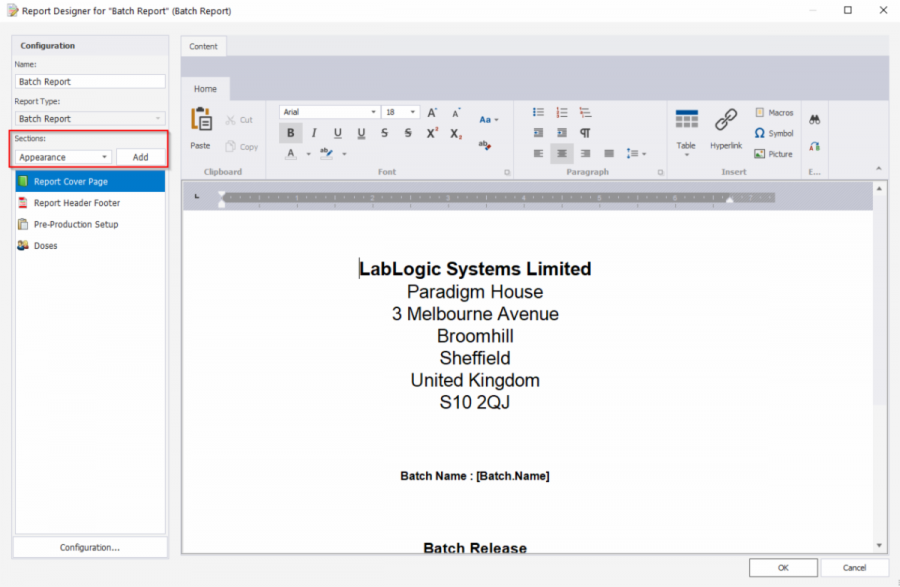The image size is (900, 587).
Task: Apply numbered list formatting
Action: 561,112
